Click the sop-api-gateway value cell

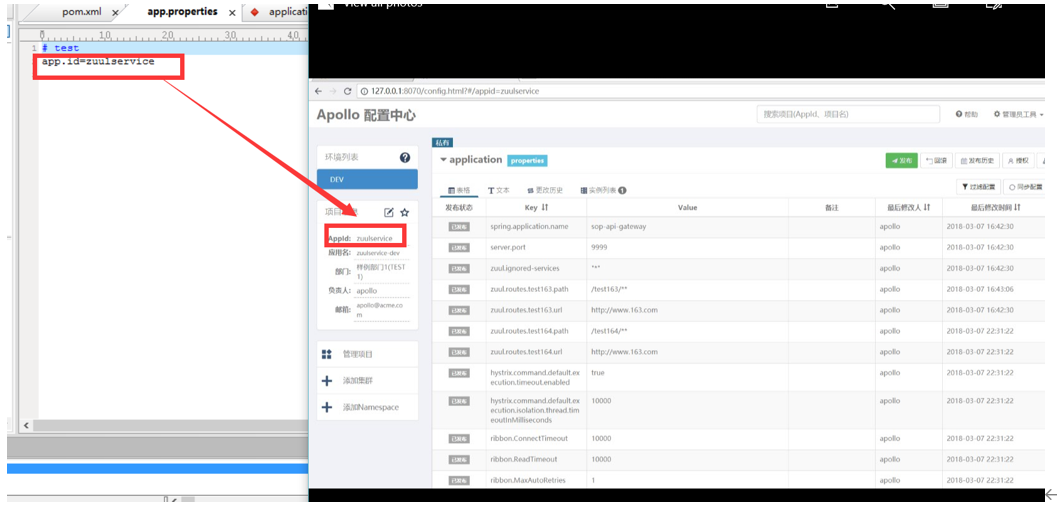click(688, 227)
